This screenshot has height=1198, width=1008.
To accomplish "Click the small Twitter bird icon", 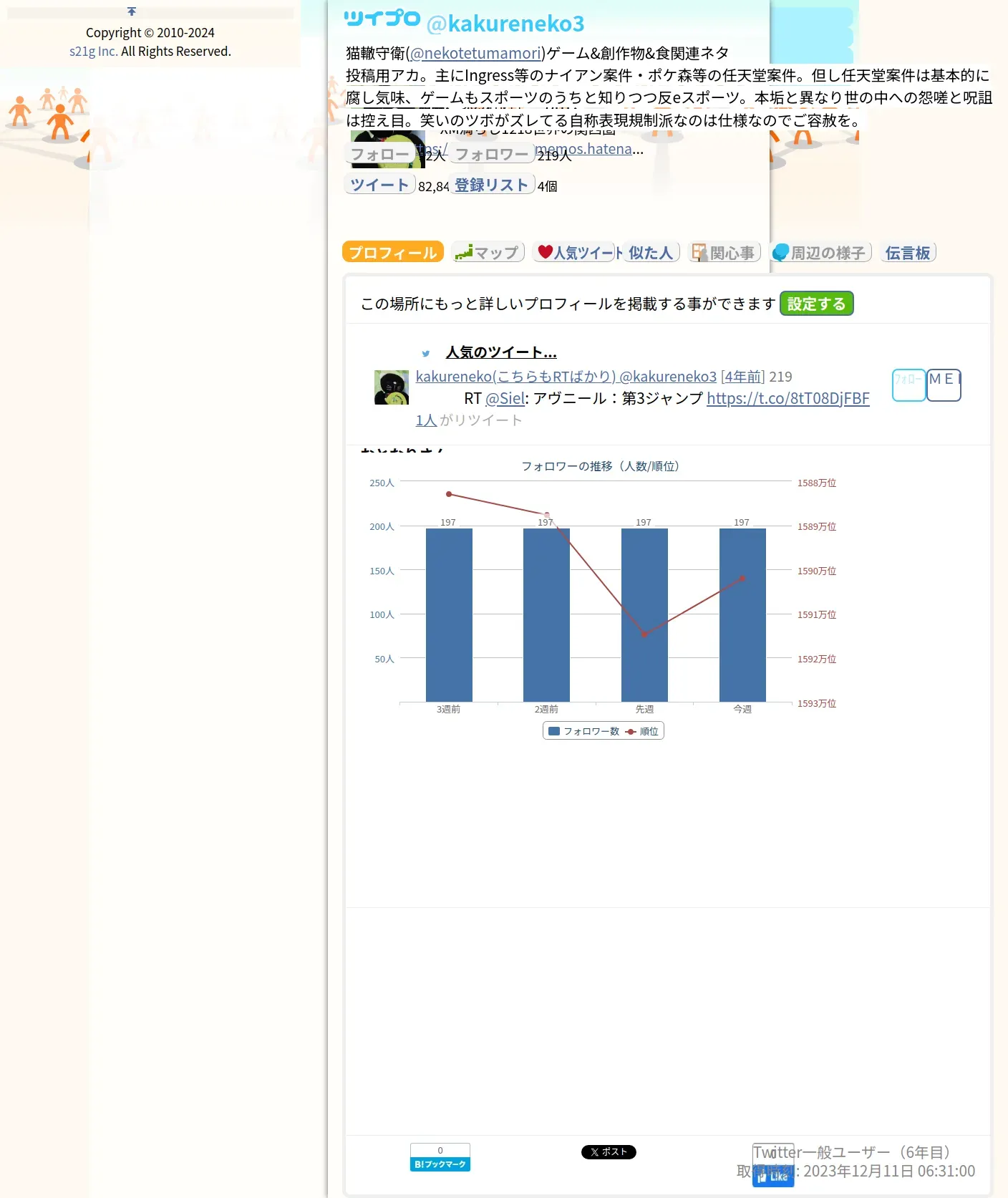I will click(426, 353).
